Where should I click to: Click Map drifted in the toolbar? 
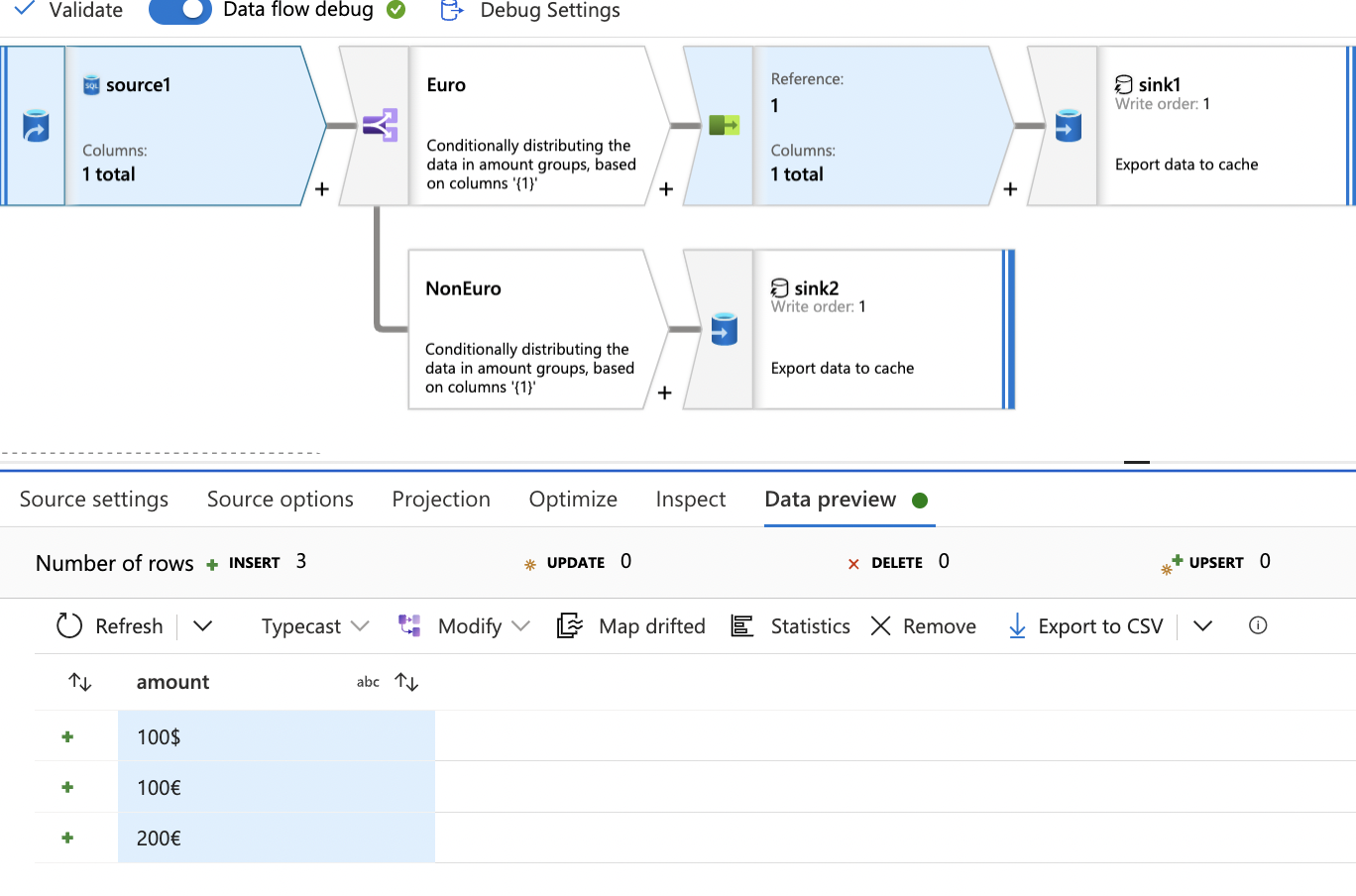point(632,626)
